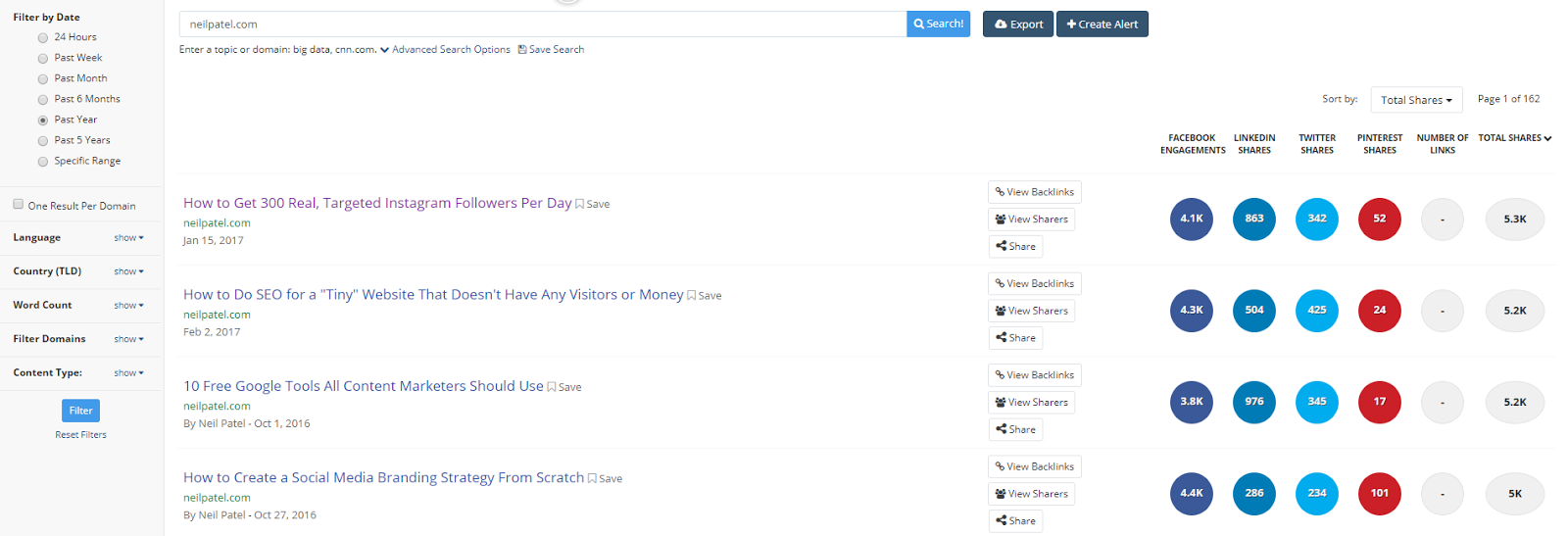Sort by the Total Shares column header
Viewport: 1568px width, 536px height.
tap(1515, 138)
